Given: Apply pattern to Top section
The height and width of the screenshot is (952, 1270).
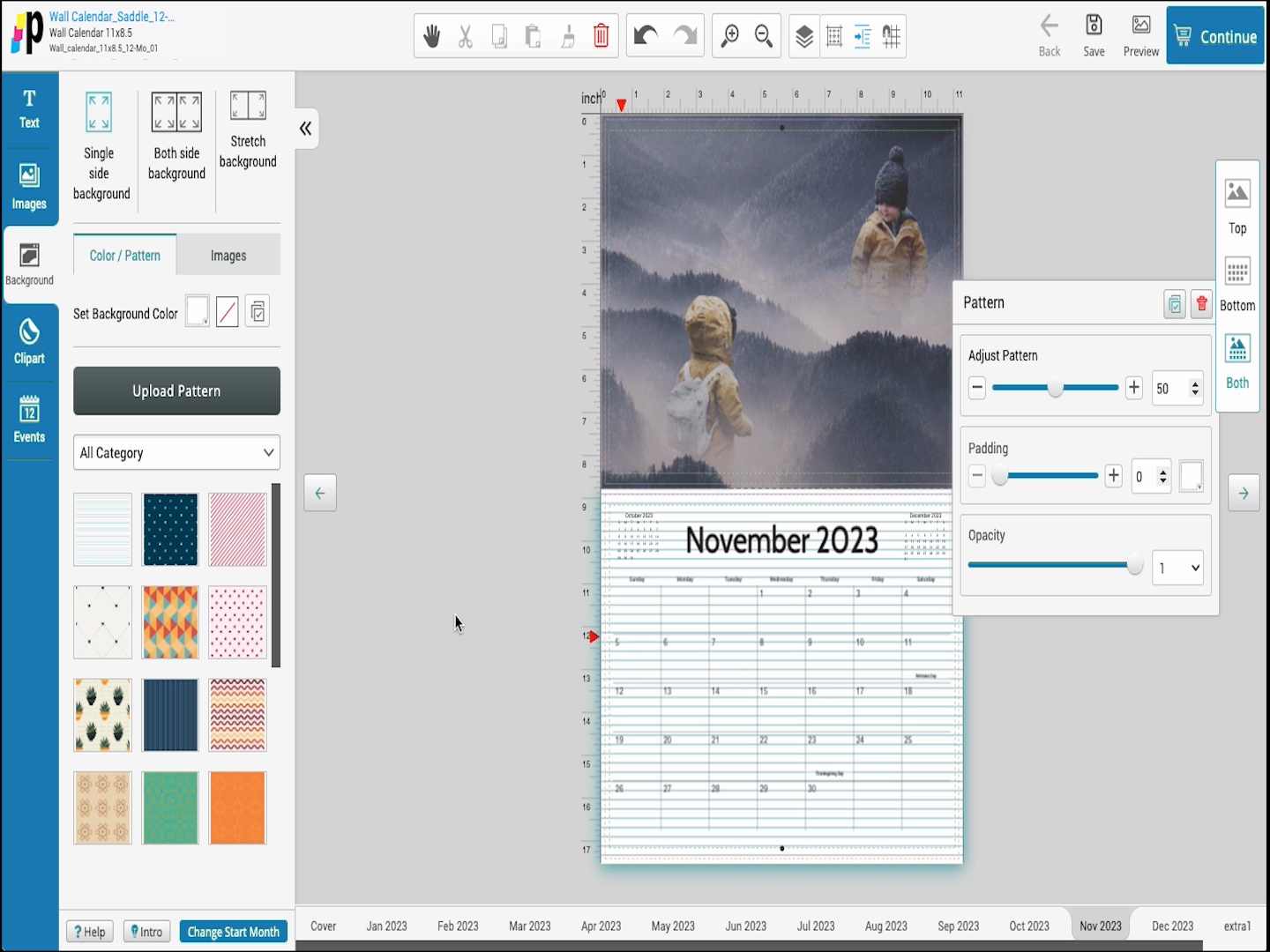Looking at the screenshot, I should click(x=1237, y=205).
